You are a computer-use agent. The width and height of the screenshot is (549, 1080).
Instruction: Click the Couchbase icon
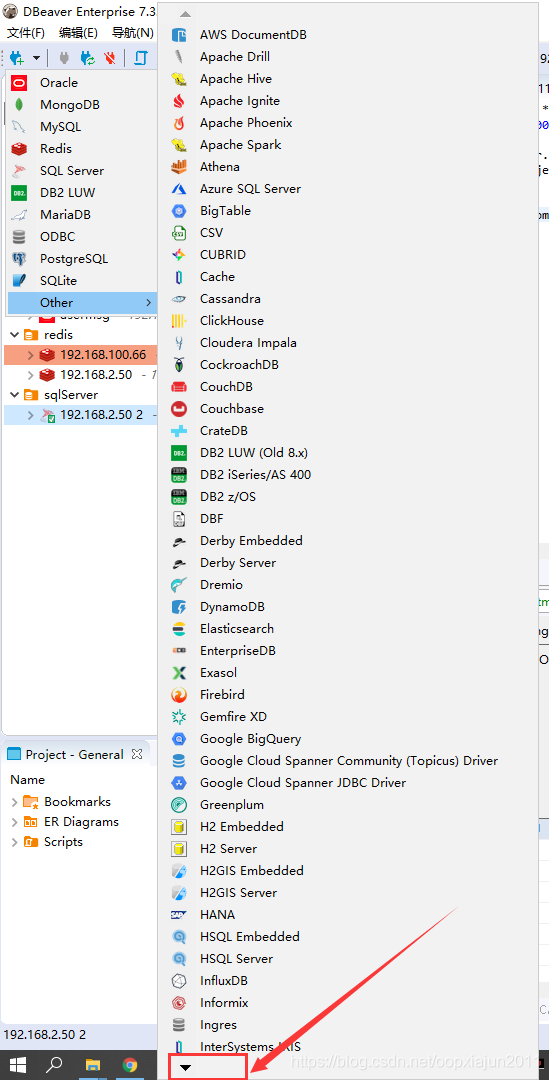179,408
